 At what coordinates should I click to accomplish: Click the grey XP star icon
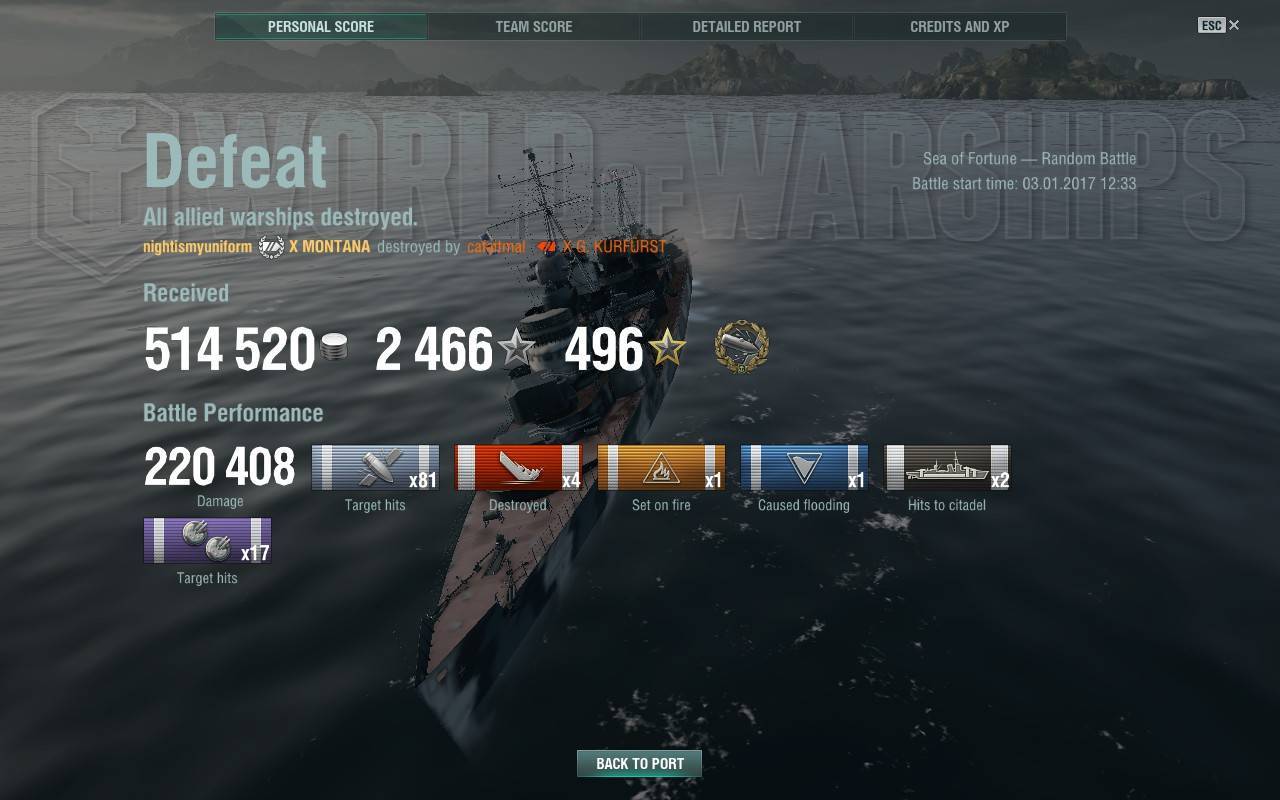(x=517, y=348)
